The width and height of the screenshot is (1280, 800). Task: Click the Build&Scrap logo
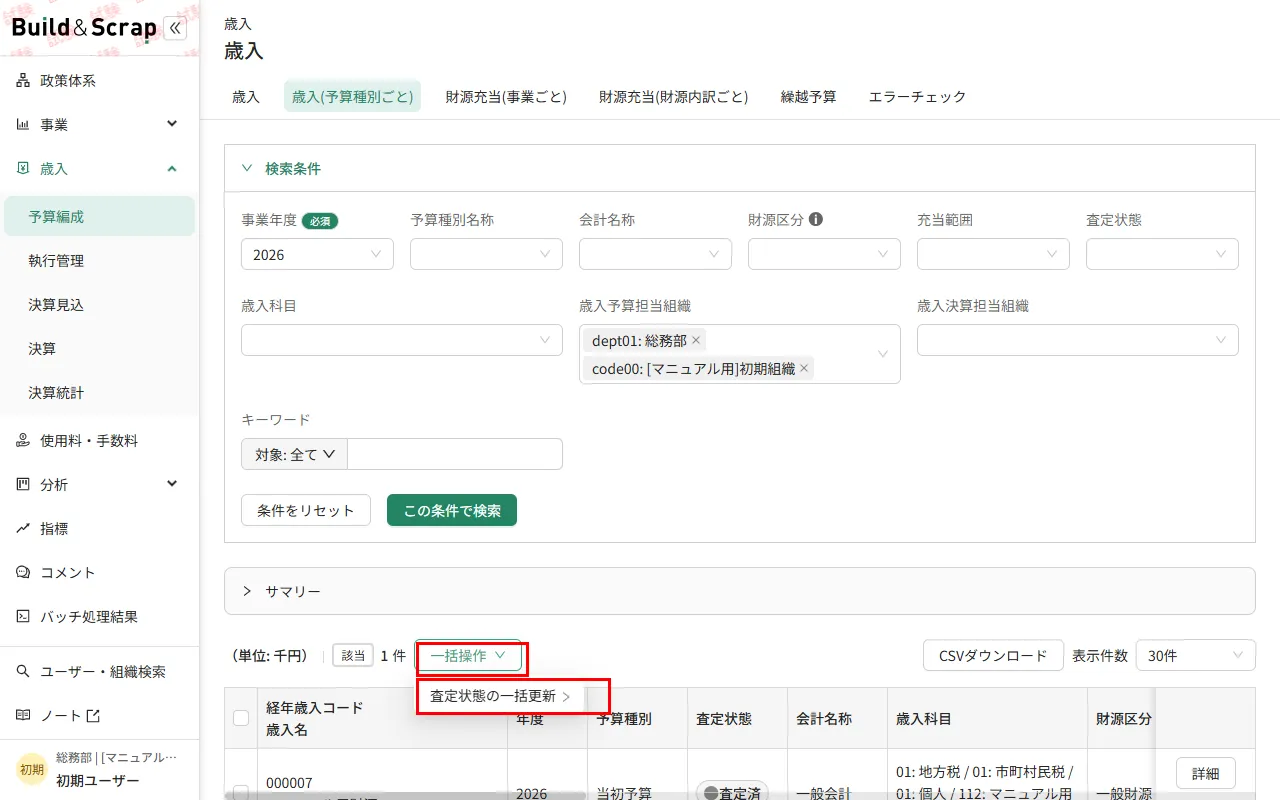(x=84, y=28)
